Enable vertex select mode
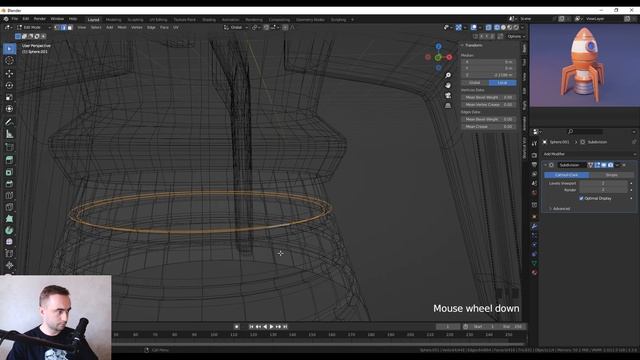640x360 pixels. click(x=57, y=27)
